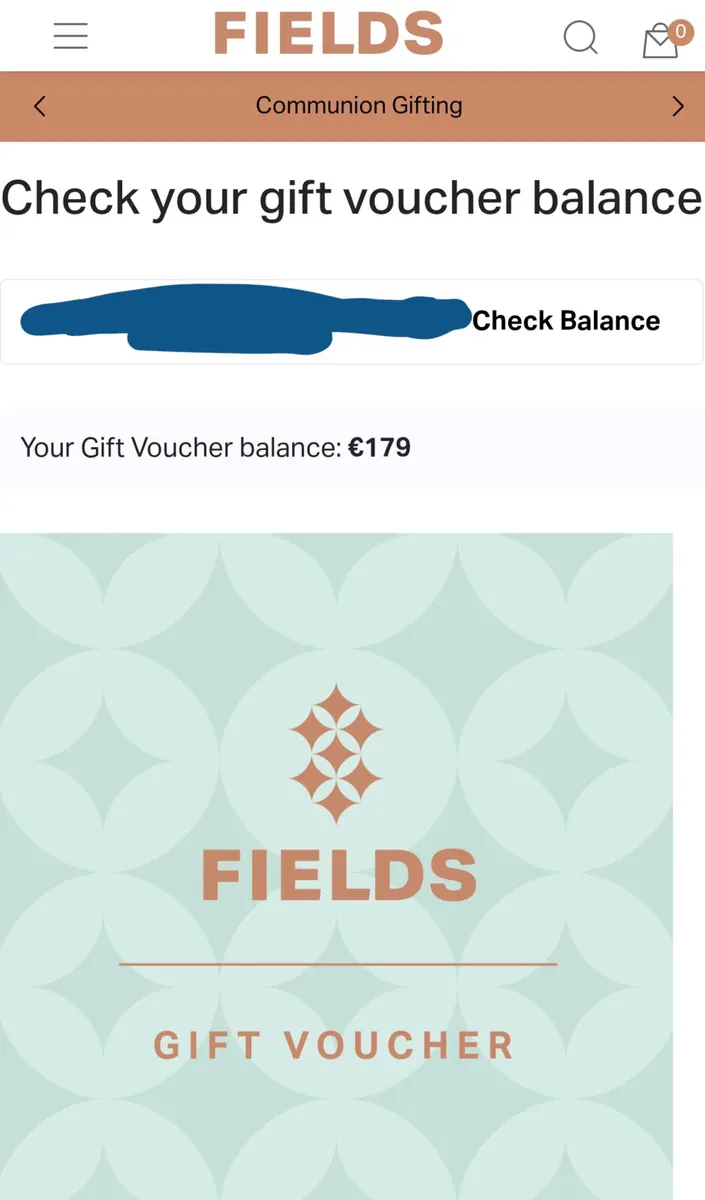Image resolution: width=705 pixels, height=1200 pixels.
Task: Click the right chevron on the promo banner
Action: (678, 105)
